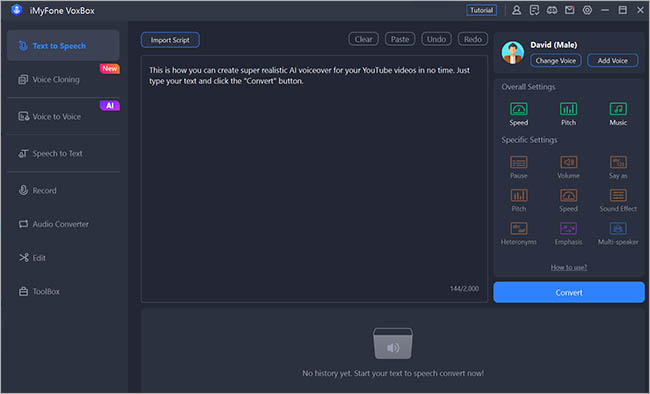Click the David (Male) voice name

(x=553, y=45)
